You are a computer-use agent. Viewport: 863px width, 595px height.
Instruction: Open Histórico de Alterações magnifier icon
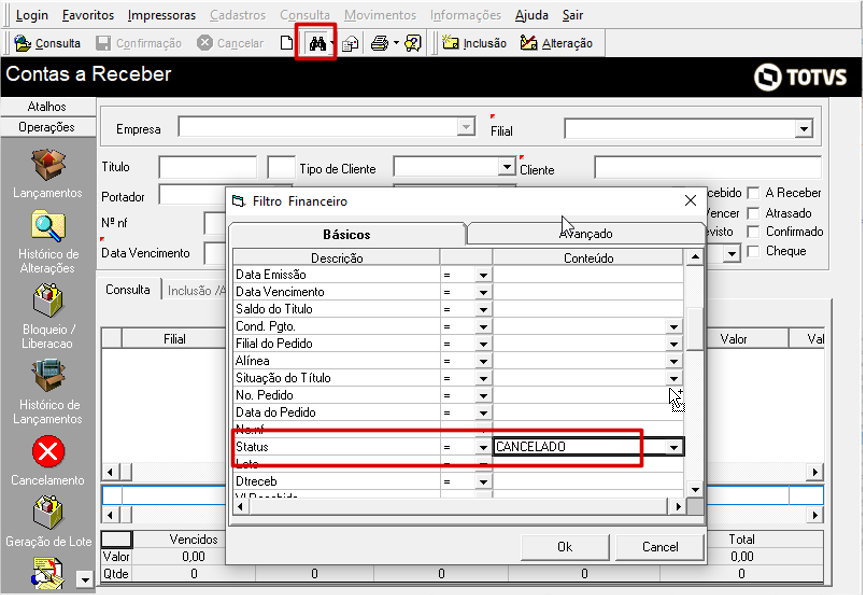click(x=48, y=226)
